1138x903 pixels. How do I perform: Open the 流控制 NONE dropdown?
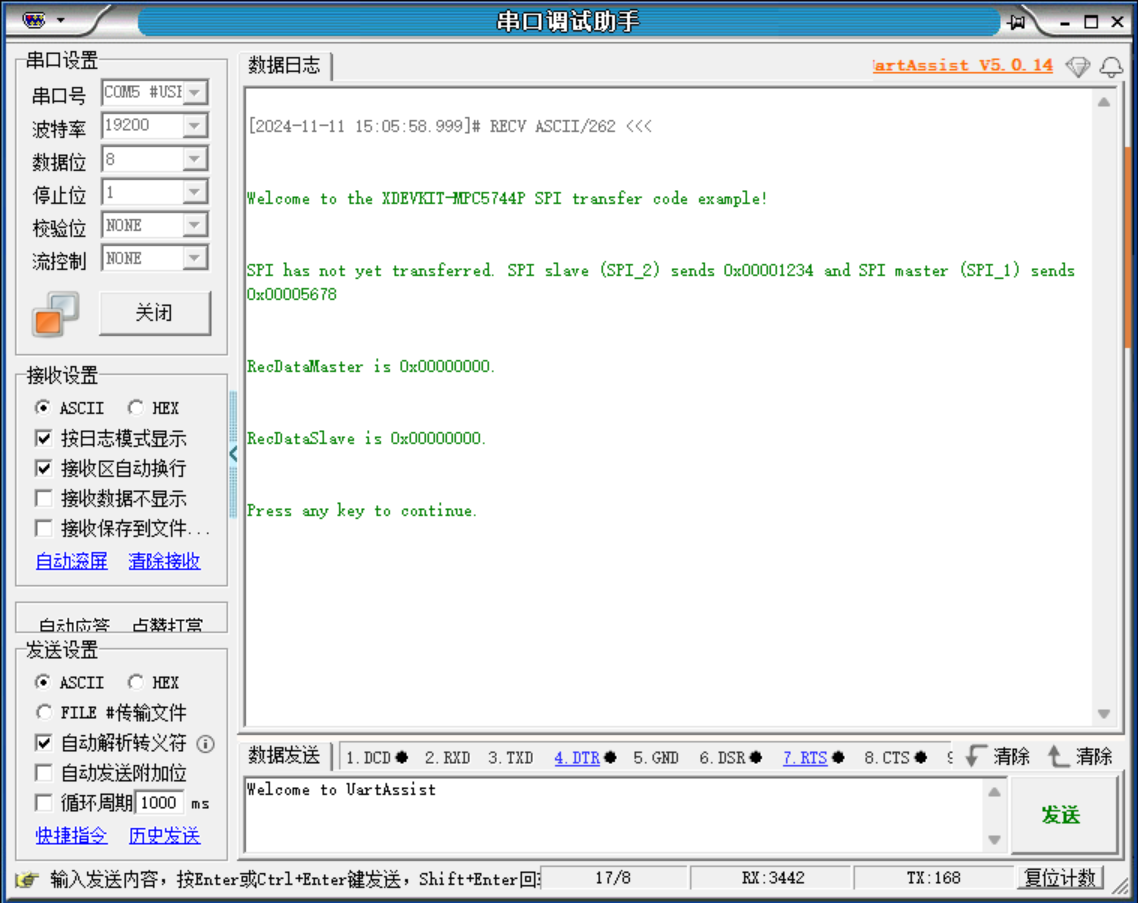point(195,258)
